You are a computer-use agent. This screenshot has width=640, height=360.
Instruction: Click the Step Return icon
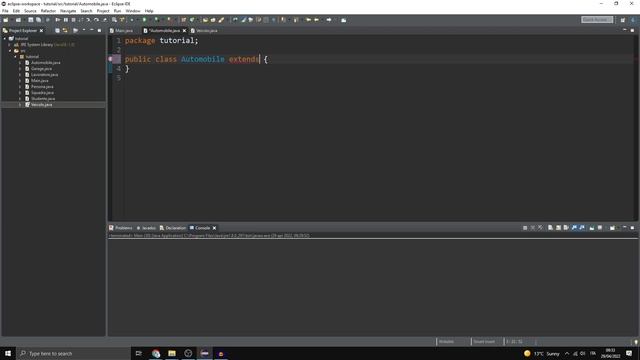click(104, 20)
